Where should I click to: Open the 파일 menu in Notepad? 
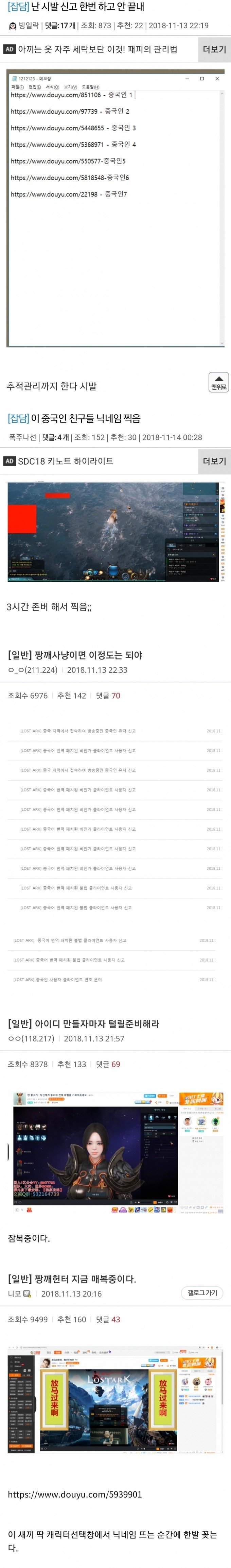[x=17, y=87]
